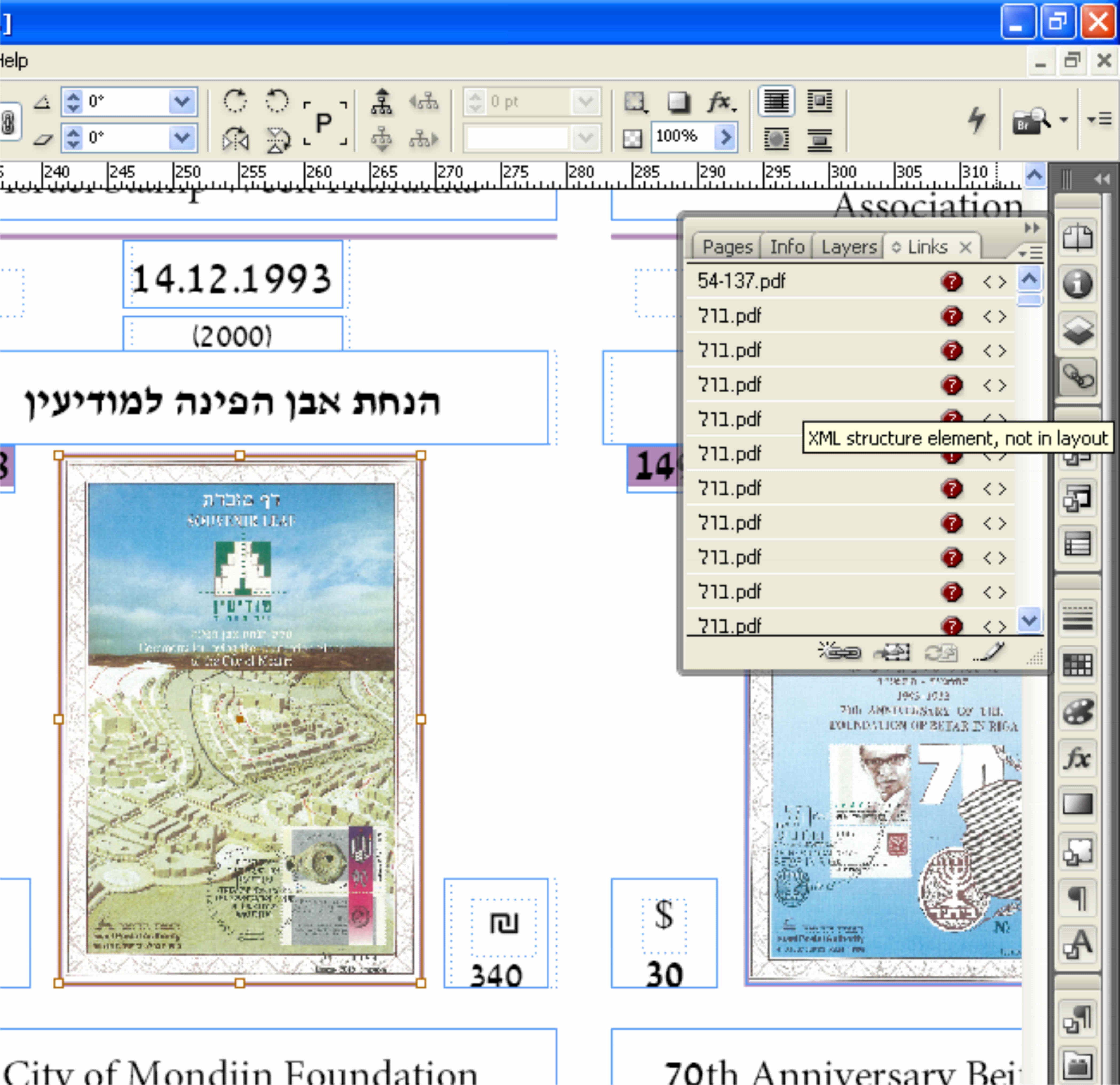
Task: Click Select Container icon
Action: pyautogui.click(x=382, y=102)
